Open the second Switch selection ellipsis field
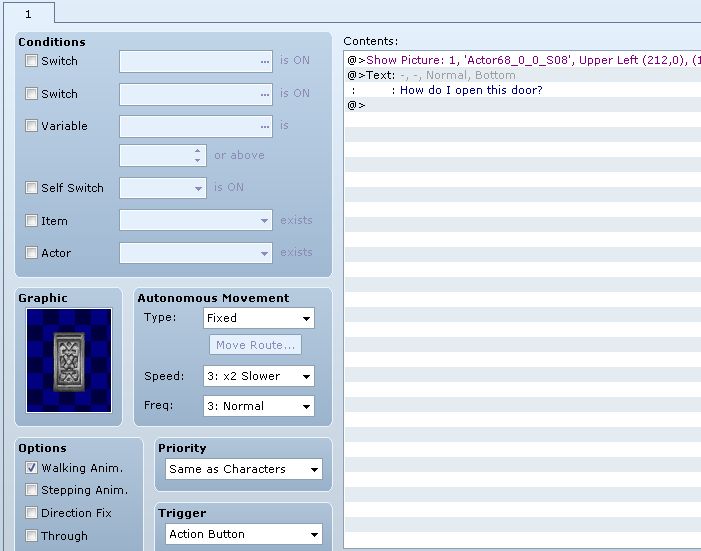701x551 pixels. pos(196,94)
